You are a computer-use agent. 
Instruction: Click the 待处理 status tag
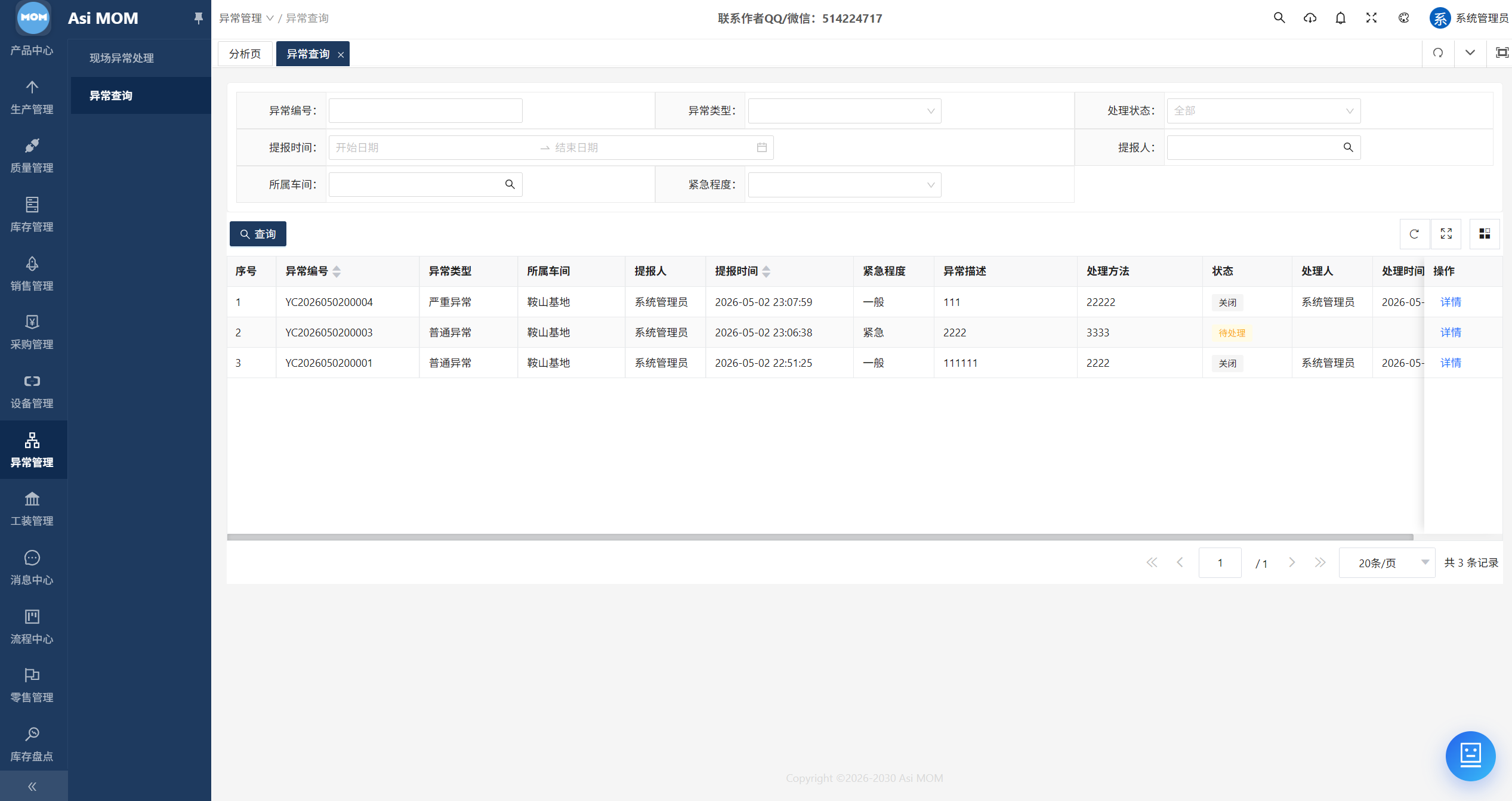[1232, 333]
